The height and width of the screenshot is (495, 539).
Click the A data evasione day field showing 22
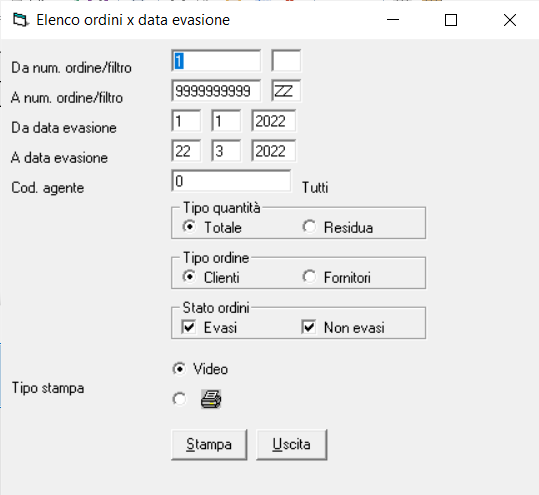point(186,151)
